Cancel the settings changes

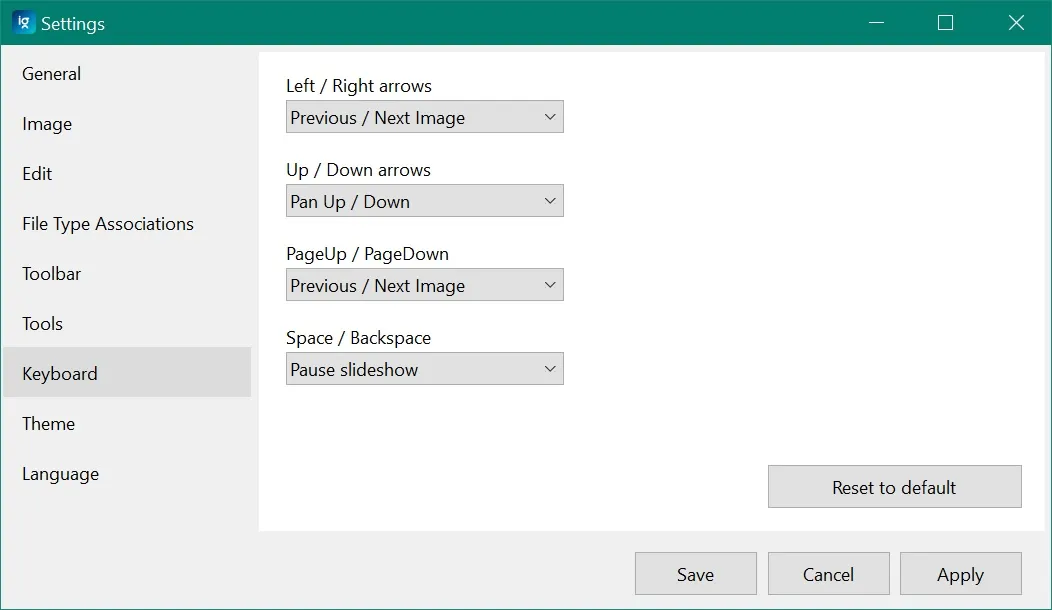click(x=829, y=574)
